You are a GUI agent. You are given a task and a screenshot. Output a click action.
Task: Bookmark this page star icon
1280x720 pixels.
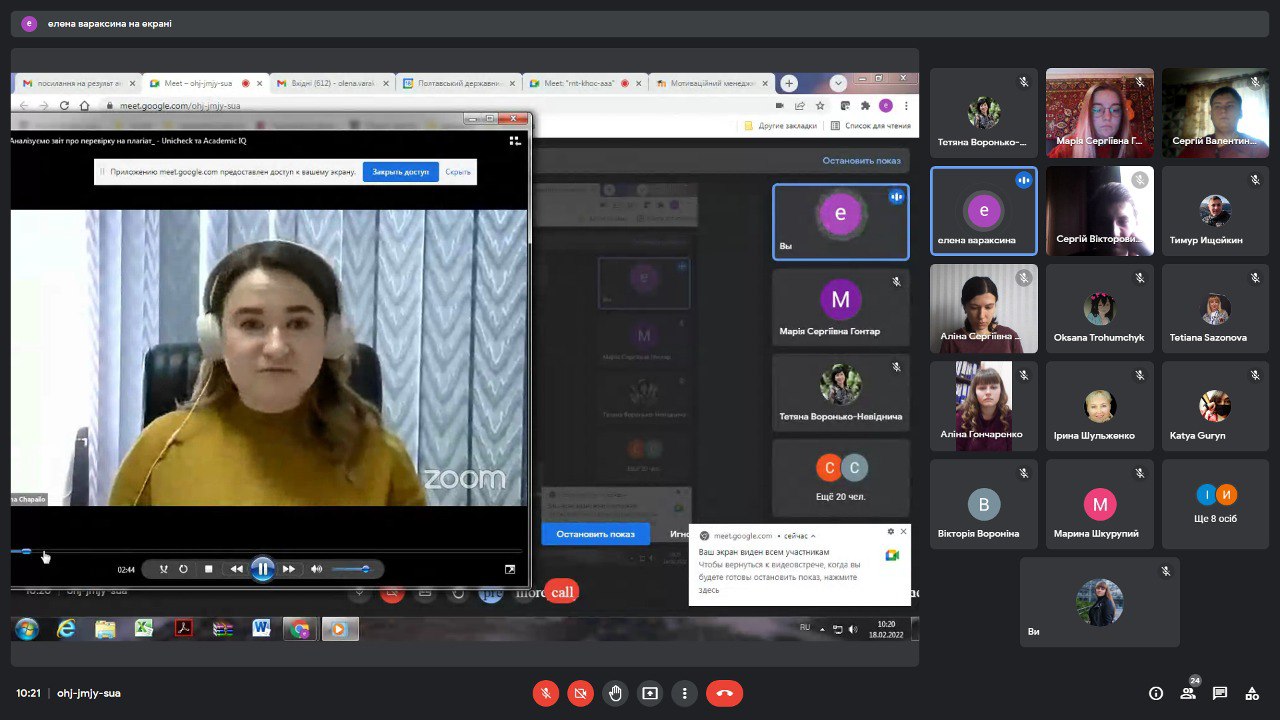(x=820, y=105)
